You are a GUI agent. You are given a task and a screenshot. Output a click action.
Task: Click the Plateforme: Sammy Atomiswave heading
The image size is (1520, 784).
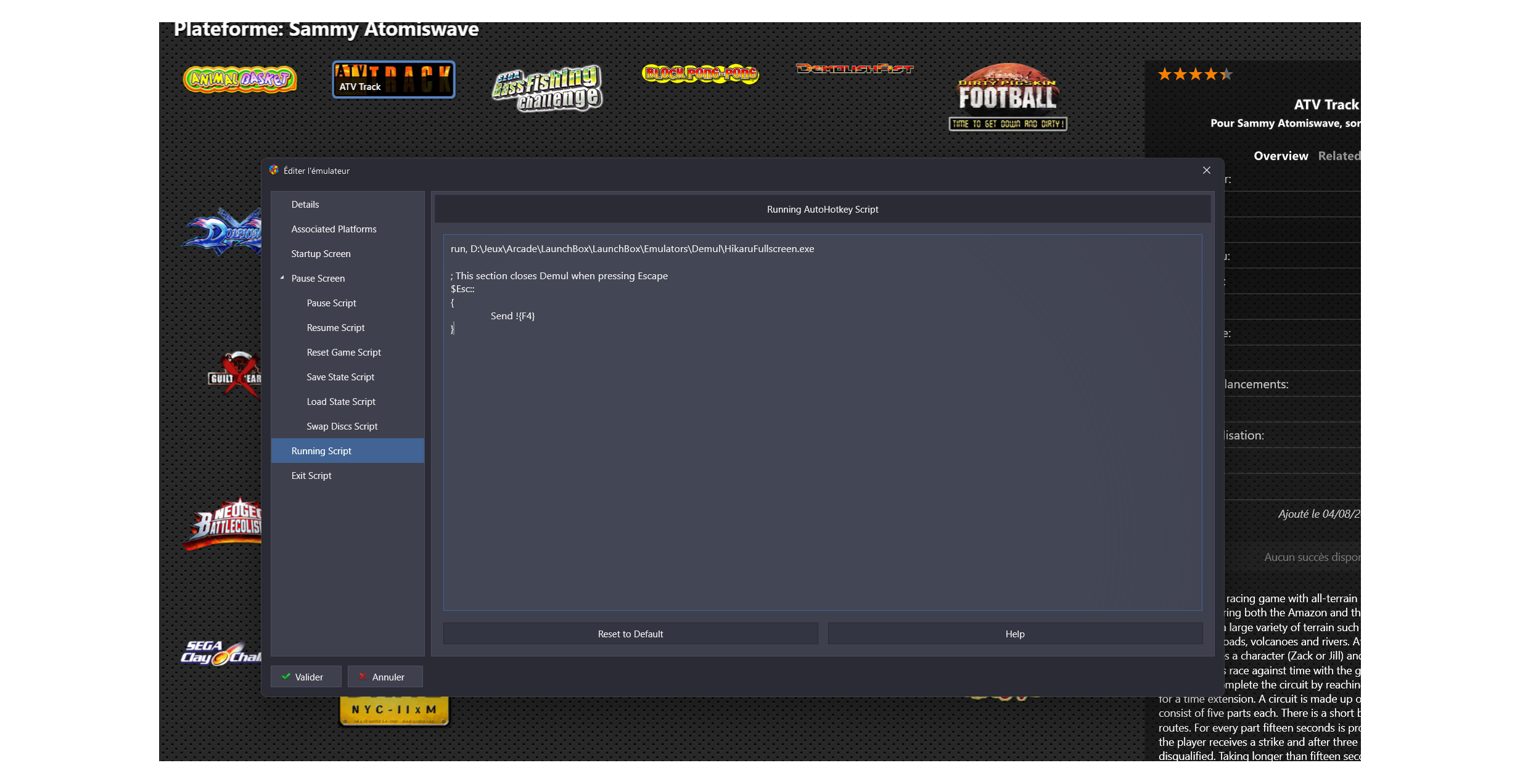tap(326, 29)
